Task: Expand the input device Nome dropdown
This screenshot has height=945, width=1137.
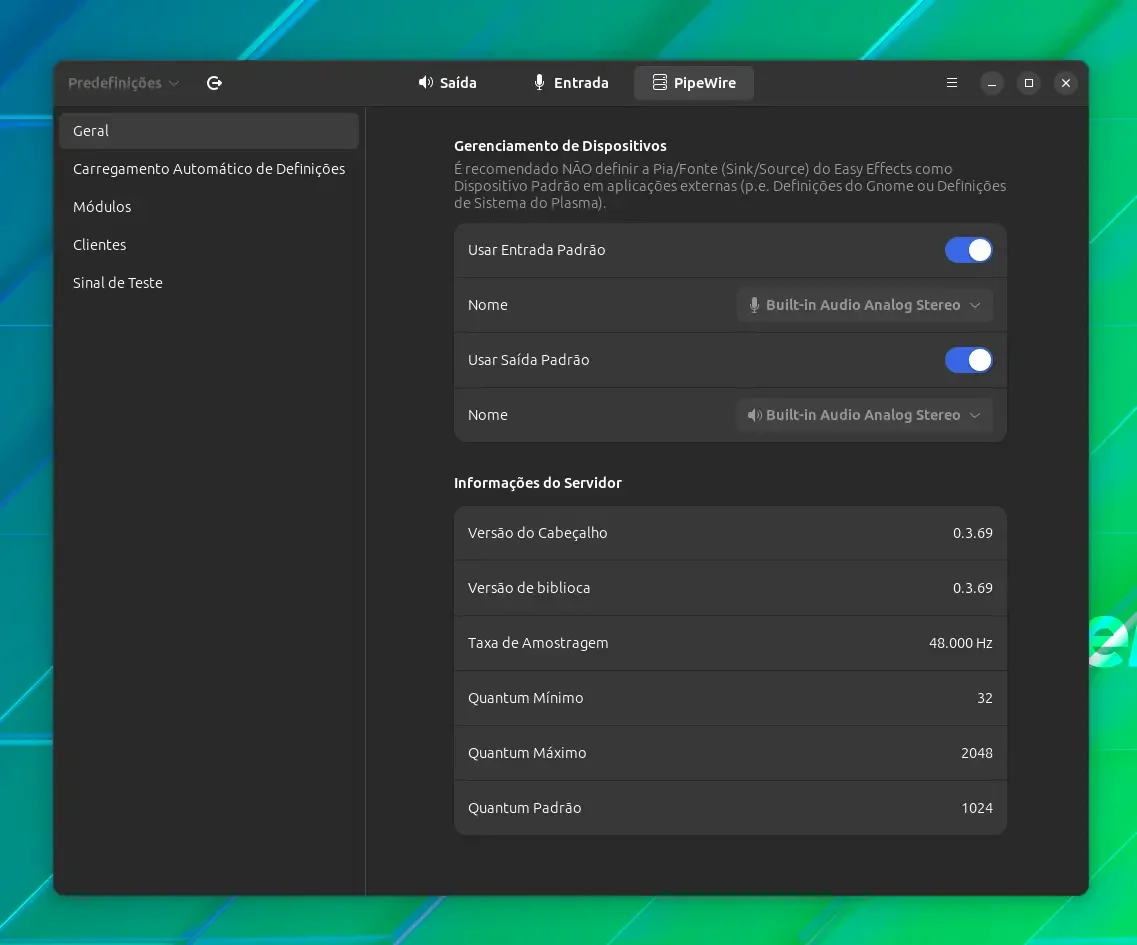Action: pos(864,305)
